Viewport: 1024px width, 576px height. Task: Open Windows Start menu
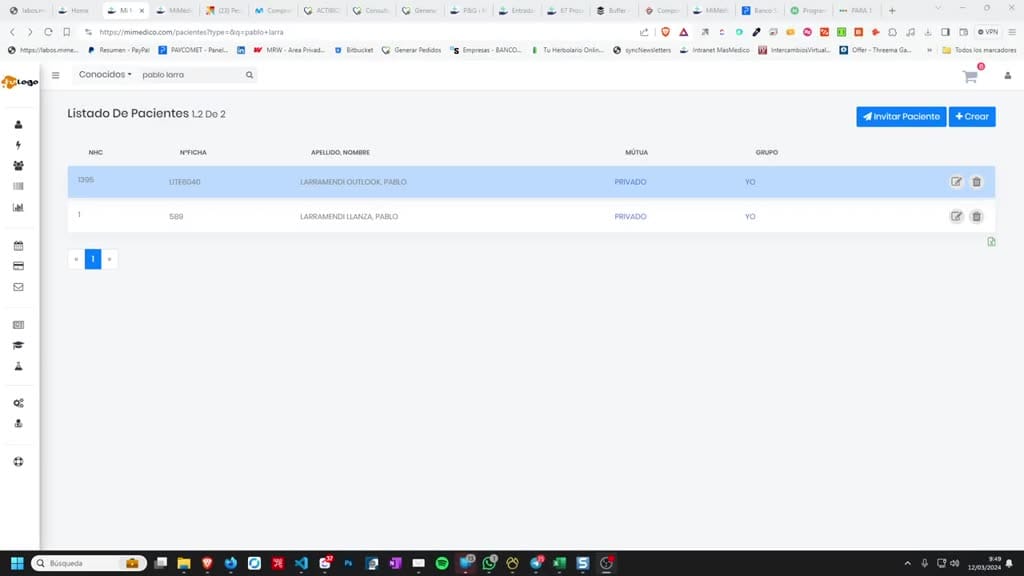18,563
